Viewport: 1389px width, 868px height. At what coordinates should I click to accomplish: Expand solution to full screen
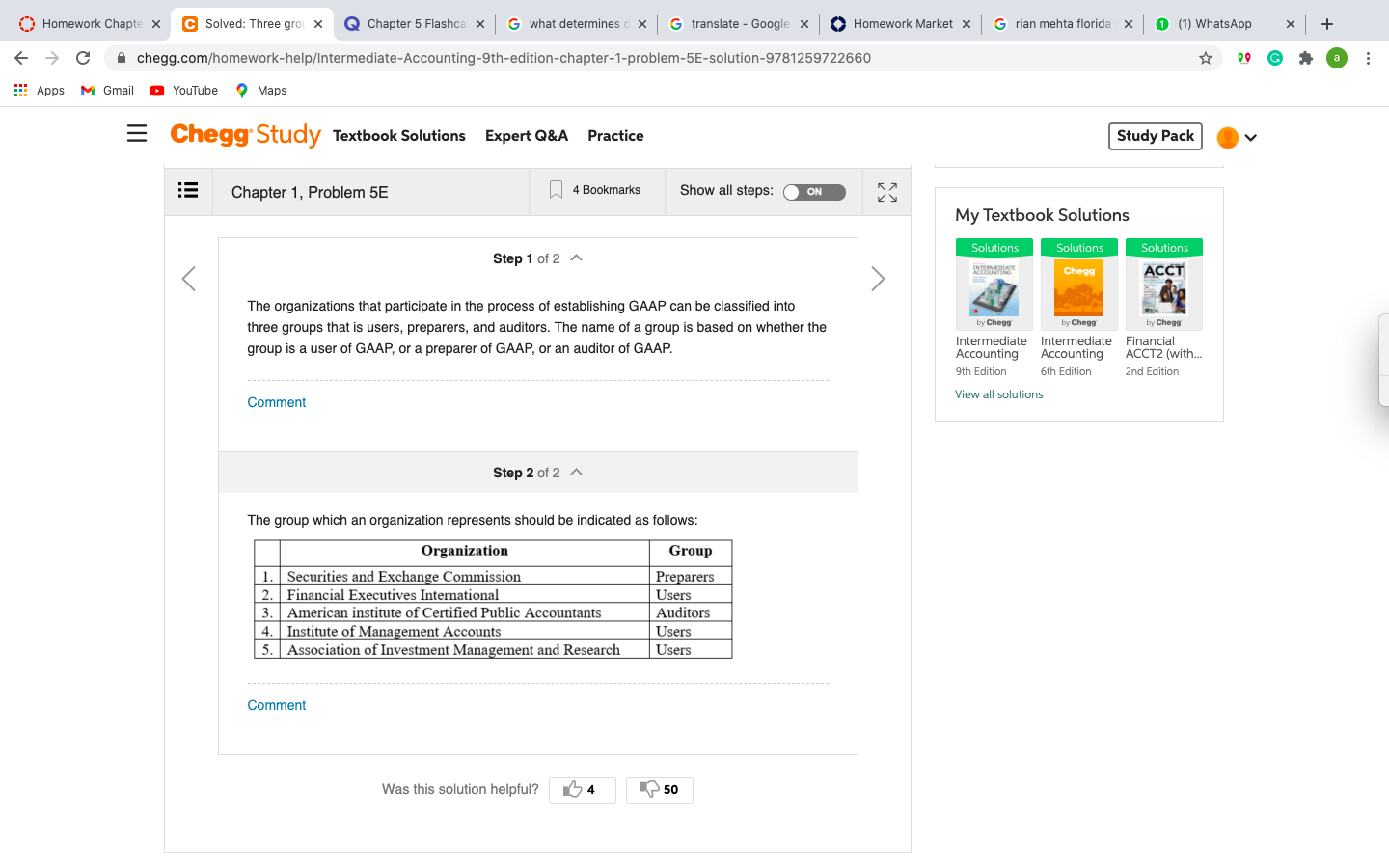[x=887, y=192]
